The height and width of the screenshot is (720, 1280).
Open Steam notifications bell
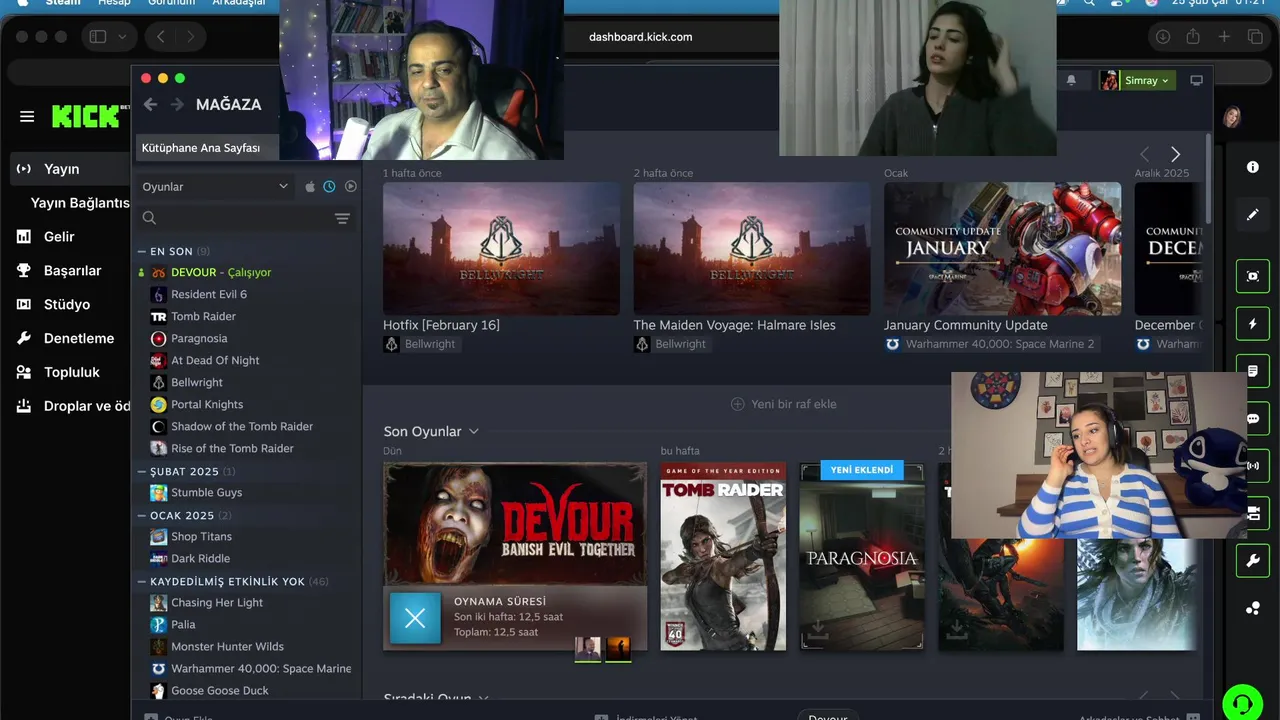[x=1071, y=80]
